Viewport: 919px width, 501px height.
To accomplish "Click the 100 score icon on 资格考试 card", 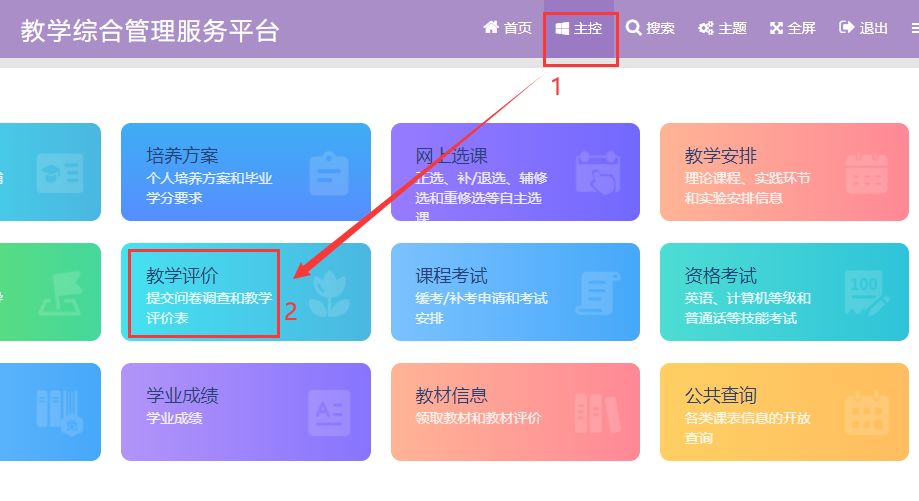I will (x=866, y=292).
